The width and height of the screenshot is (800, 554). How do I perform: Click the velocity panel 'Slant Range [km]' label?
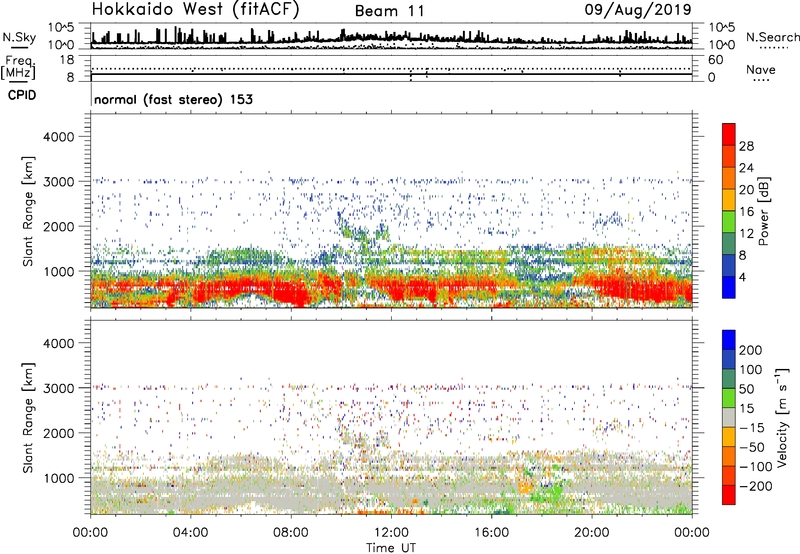(28, 418)
